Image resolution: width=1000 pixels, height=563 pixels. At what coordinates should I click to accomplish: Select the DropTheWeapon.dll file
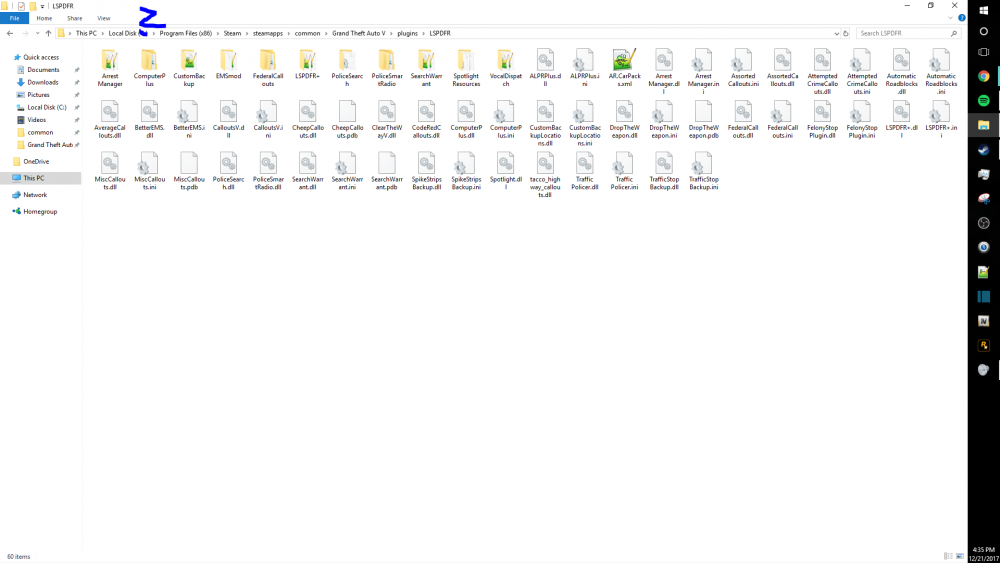624,120
